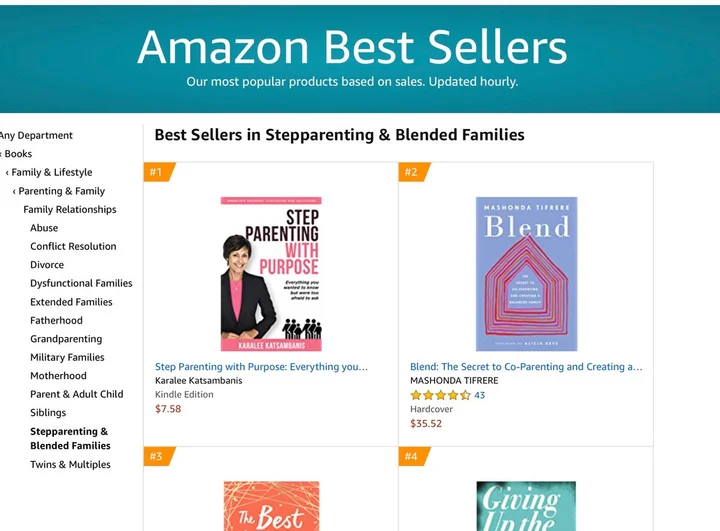The width and height of the screenshot is (720, 531).
Task: Go back to Family & Lifestyle category
Action: pyautogui.click(x=51, y=172)
